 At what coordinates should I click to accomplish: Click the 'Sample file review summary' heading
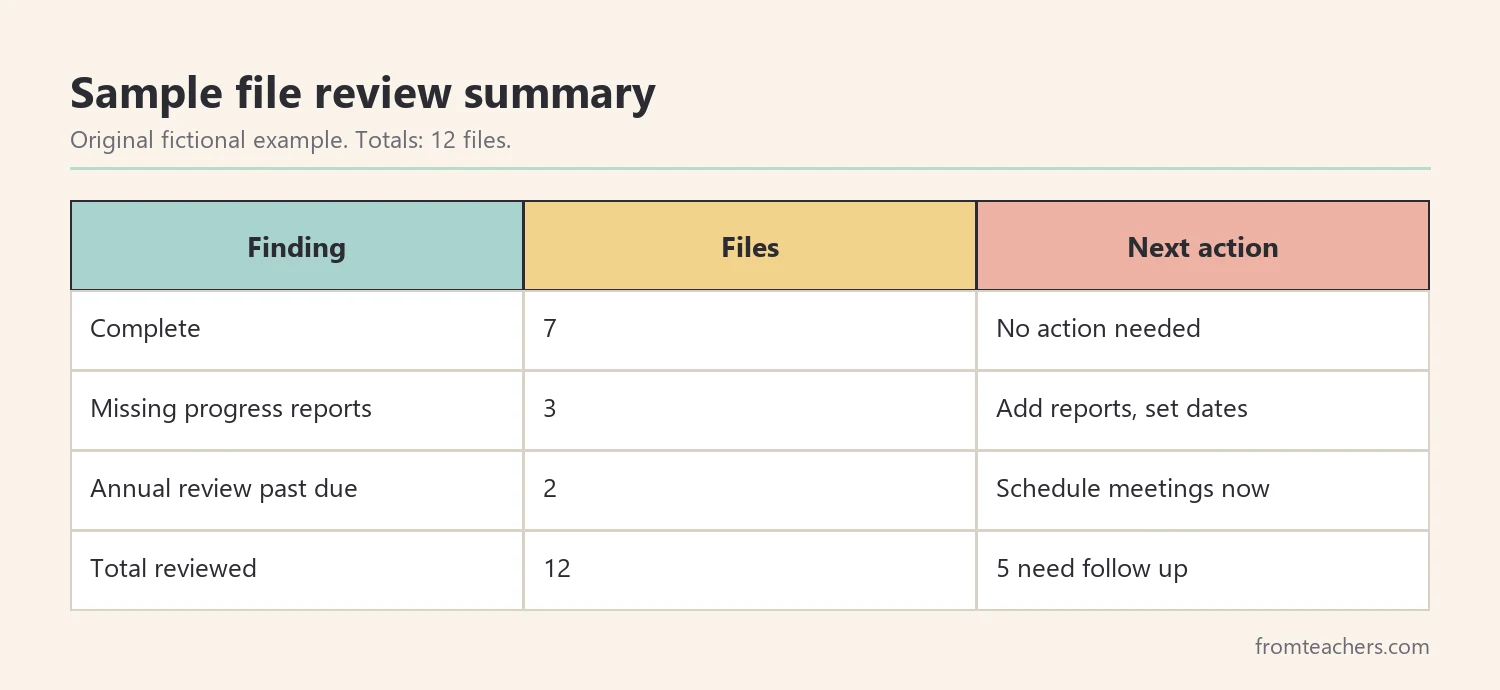pyautogui.click(x=363, y=93)
